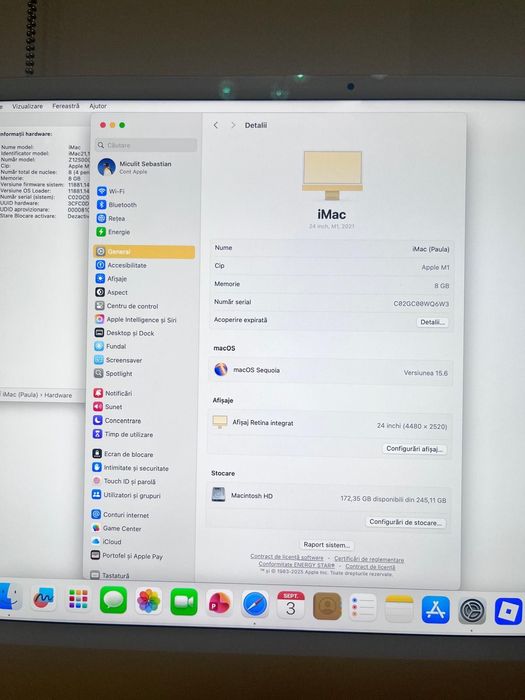This screenshot has height=700, width=525.
Task: Open iCloud settings in sidebar
Action: pos(106,542)
